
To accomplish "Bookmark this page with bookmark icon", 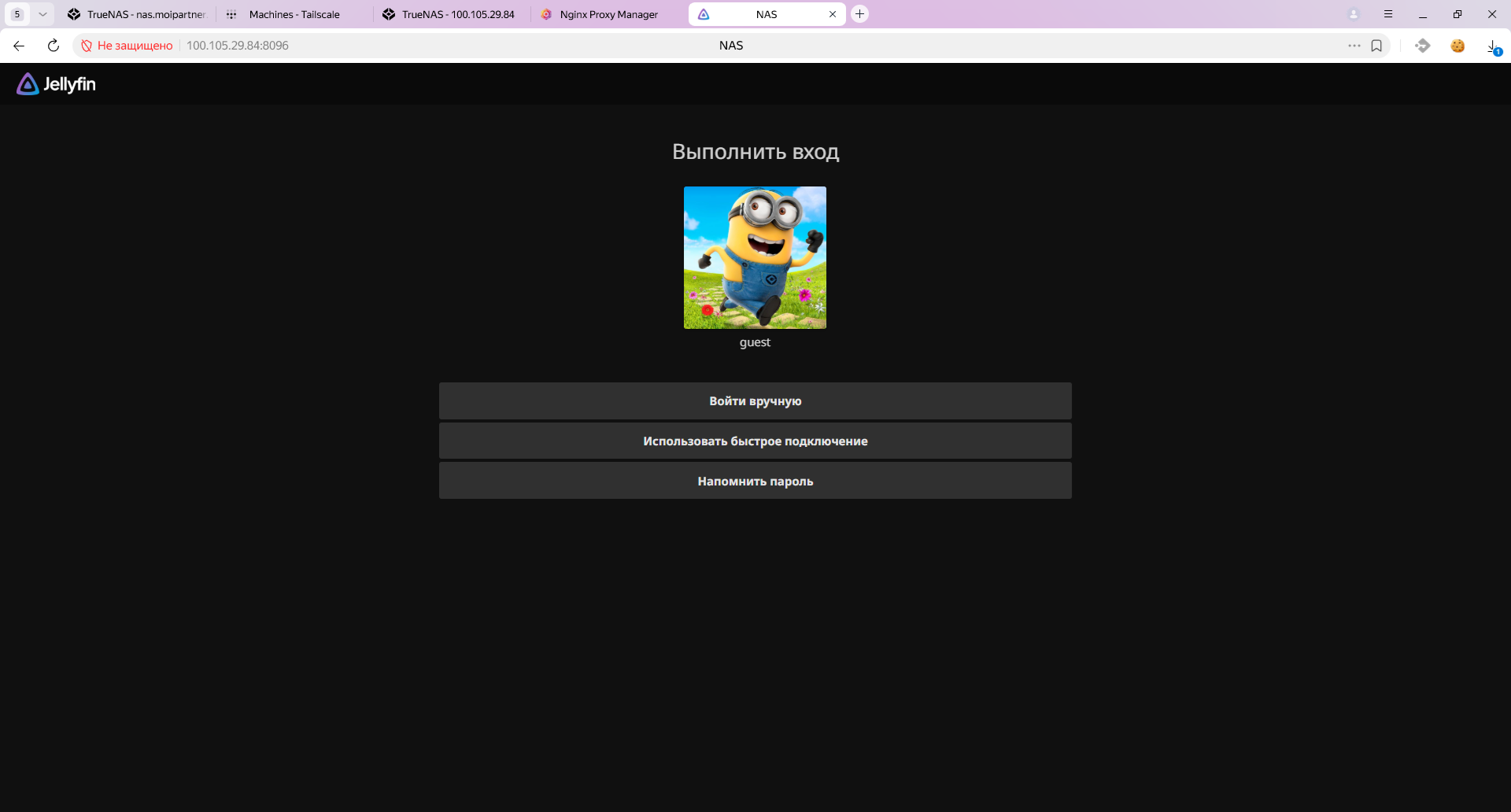I will click(1376, 46).
